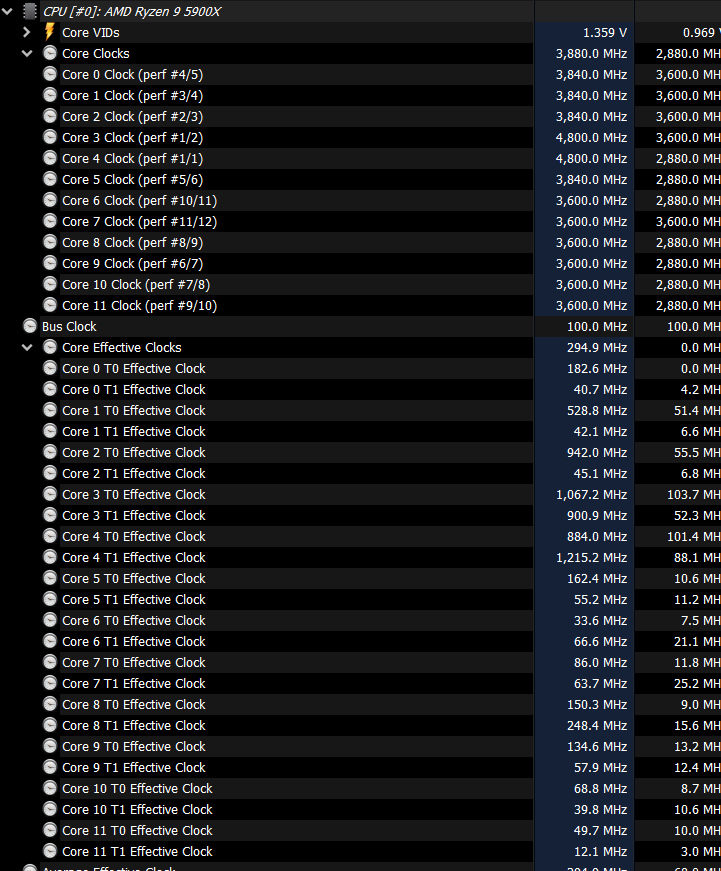
Task: Click the clock icon for Core 0 Clock
Action: (50, 74)
